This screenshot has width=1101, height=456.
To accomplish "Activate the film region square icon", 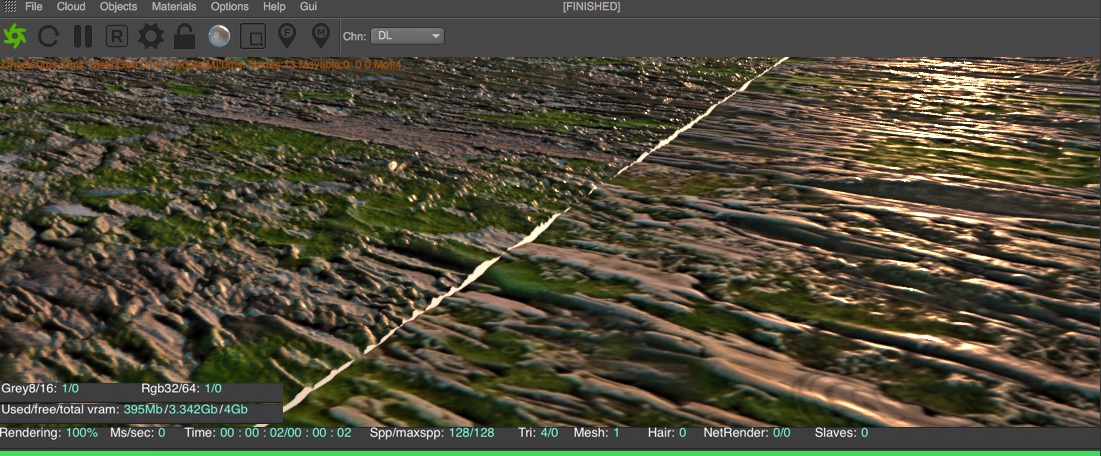I will (253, 36).
